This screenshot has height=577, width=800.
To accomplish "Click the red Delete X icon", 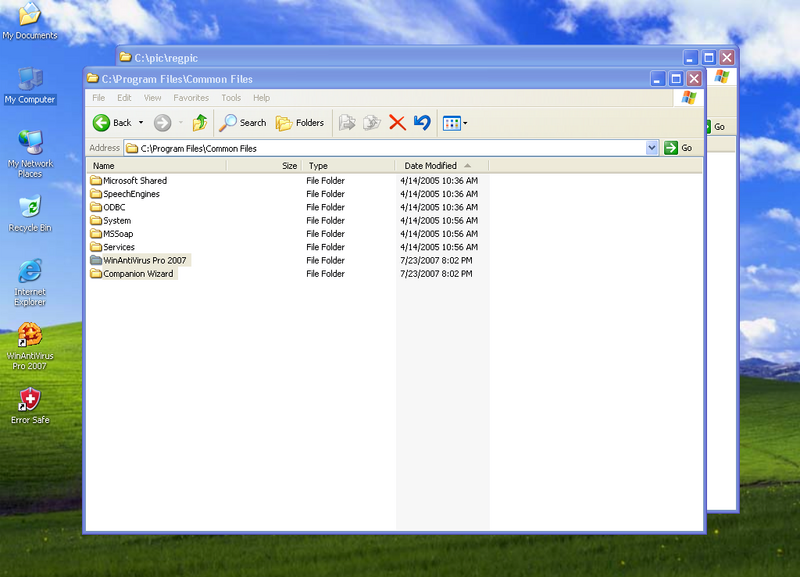I will [x=397, y=123].
